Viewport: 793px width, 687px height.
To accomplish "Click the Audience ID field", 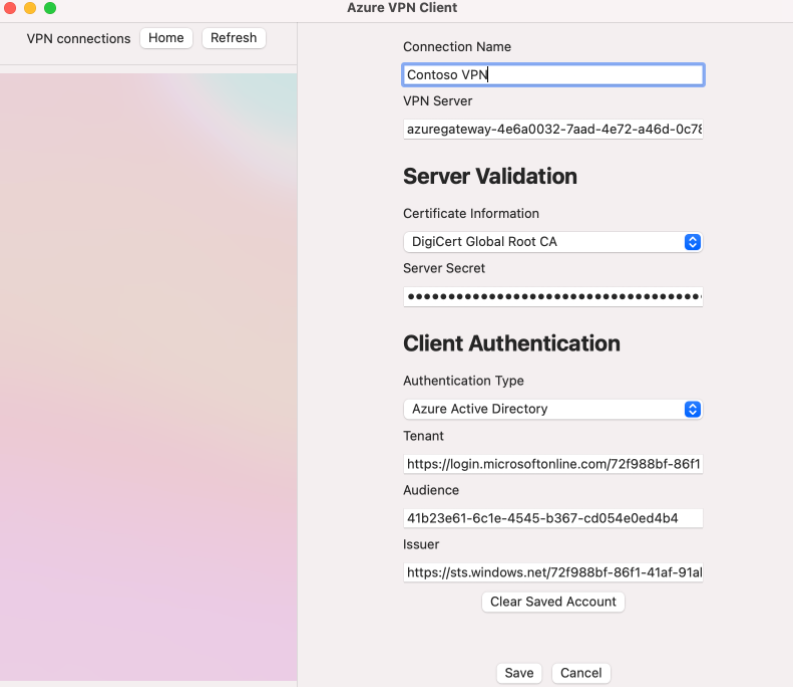I will coord(553,518).
